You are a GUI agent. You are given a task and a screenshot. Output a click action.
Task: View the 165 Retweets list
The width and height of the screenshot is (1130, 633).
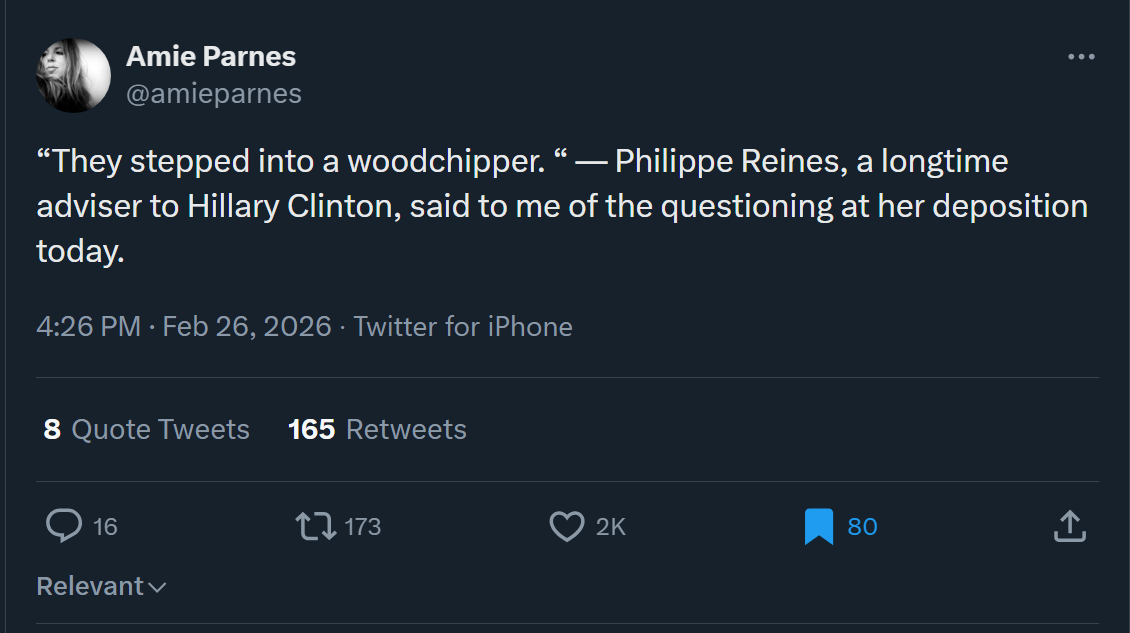[x=377, y=429]
